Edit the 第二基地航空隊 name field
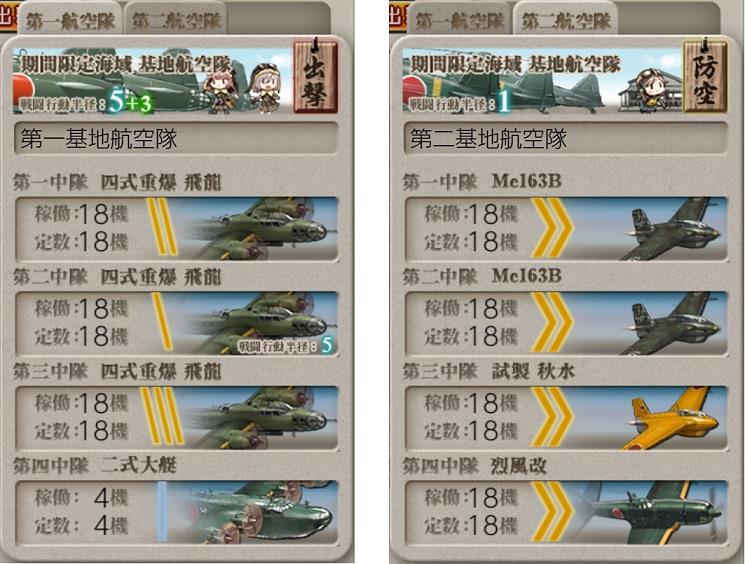 (x=565, y=139)
